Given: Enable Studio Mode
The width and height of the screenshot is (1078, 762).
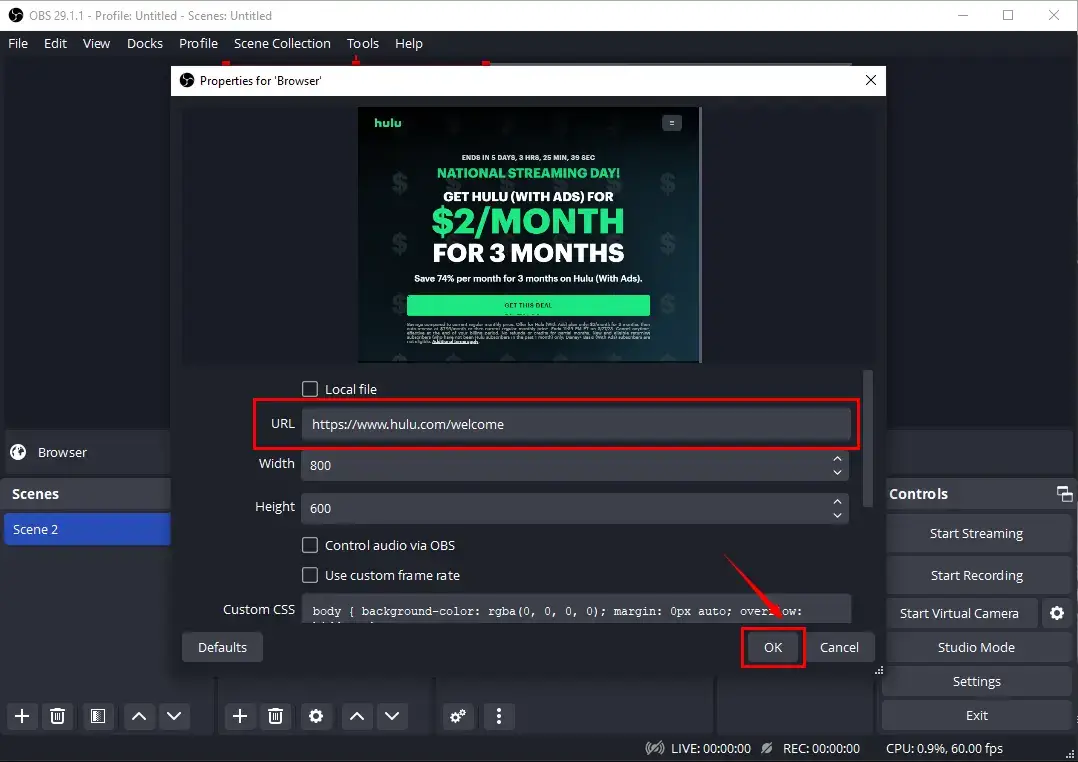Looking at the screenshot, I should click(x=976, y=647).
